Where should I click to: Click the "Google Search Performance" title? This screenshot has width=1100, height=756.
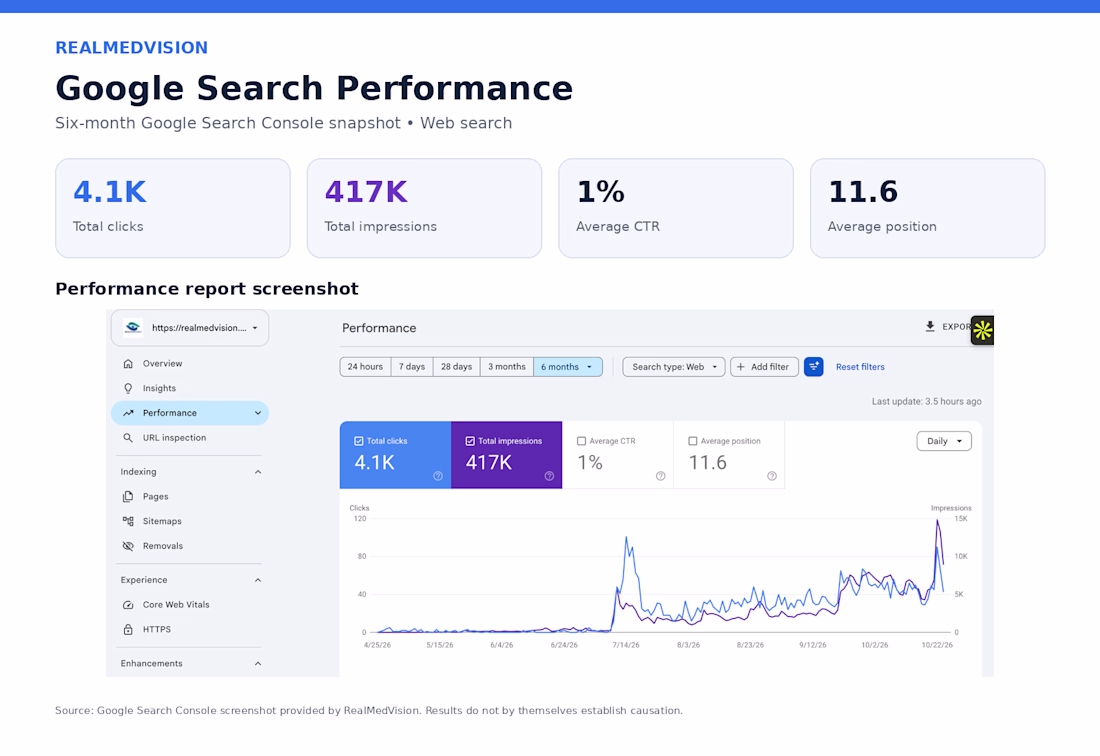tap(314, 88)
